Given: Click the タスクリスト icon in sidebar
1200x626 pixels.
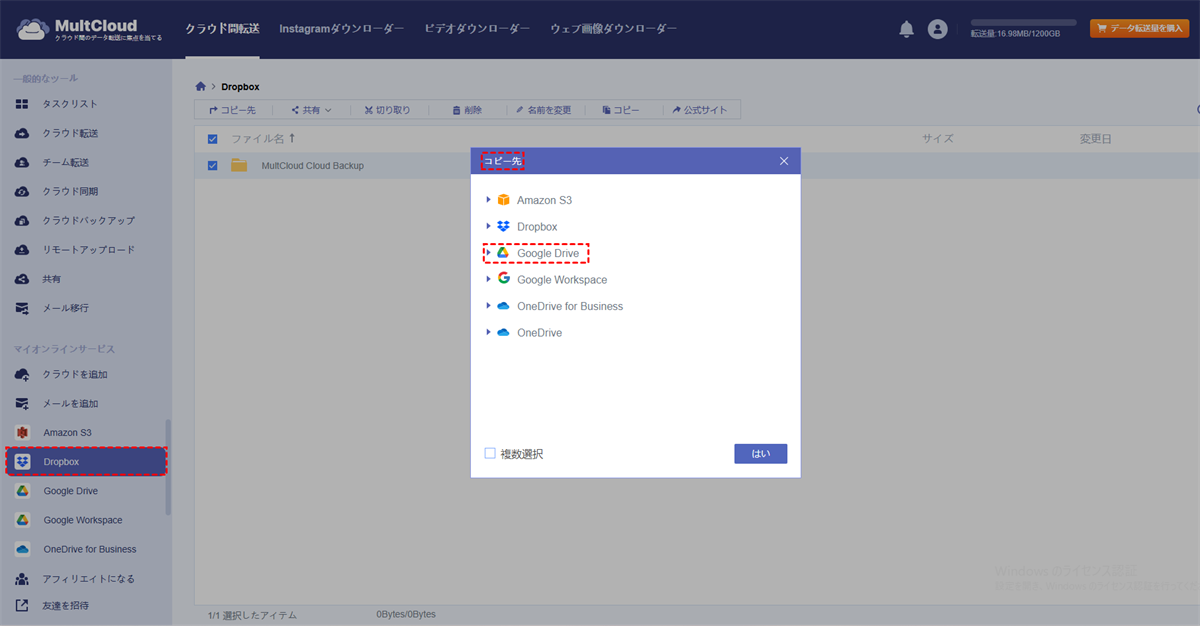Looking at the screenshot, I should (22, 104).
